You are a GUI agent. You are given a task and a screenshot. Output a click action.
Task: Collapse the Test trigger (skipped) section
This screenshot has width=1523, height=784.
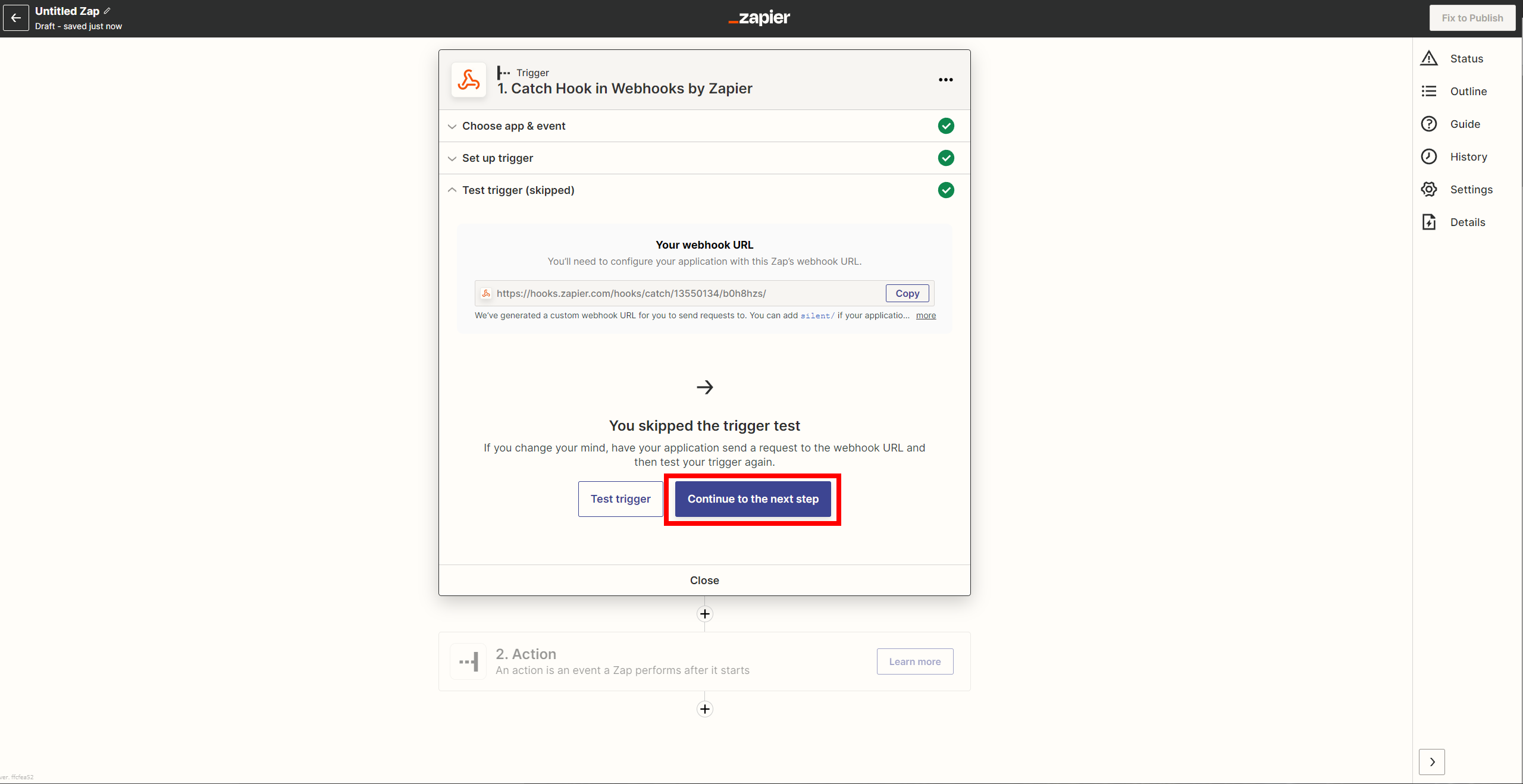click(518, 190)
